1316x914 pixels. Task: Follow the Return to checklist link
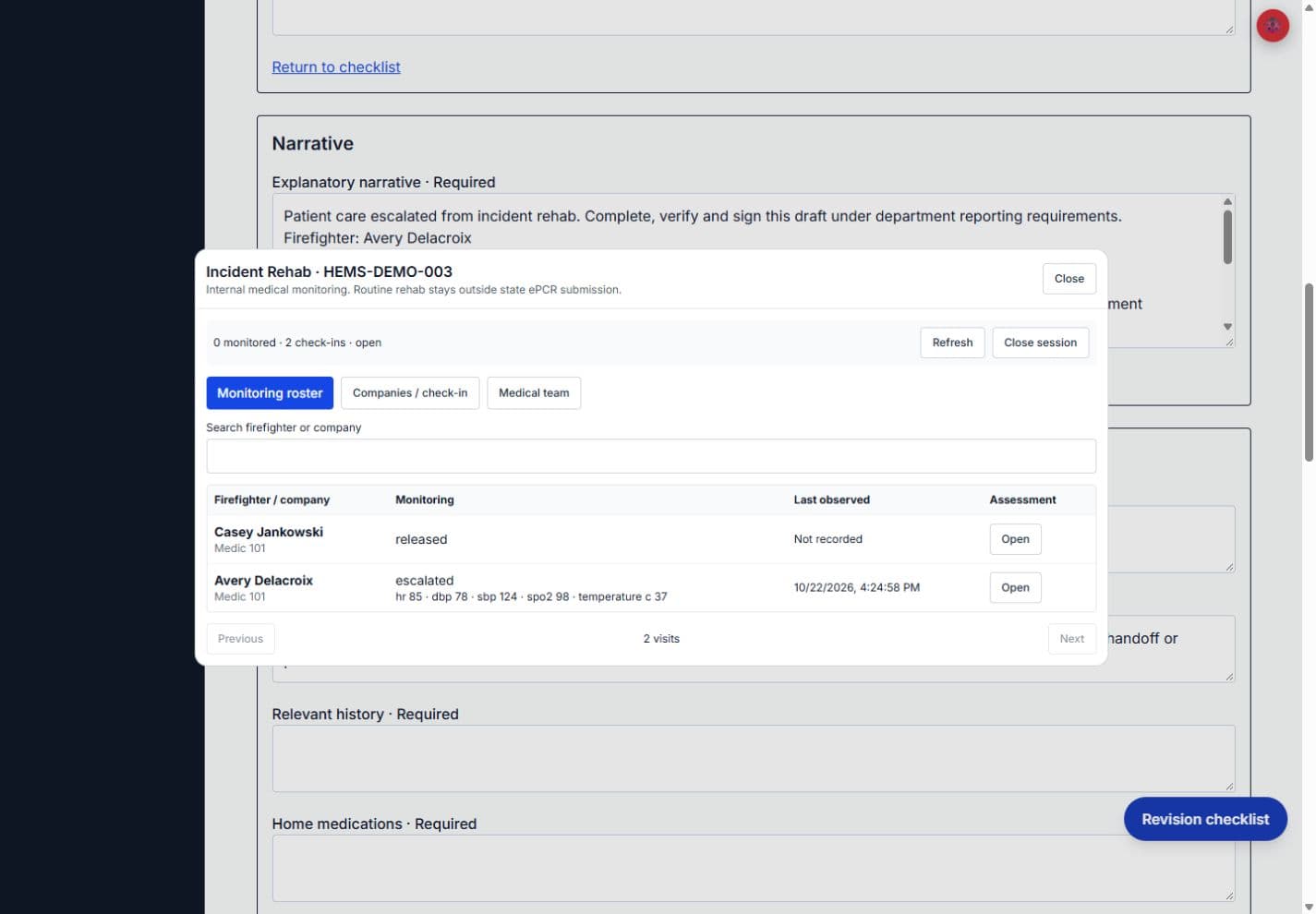(336, 67)
